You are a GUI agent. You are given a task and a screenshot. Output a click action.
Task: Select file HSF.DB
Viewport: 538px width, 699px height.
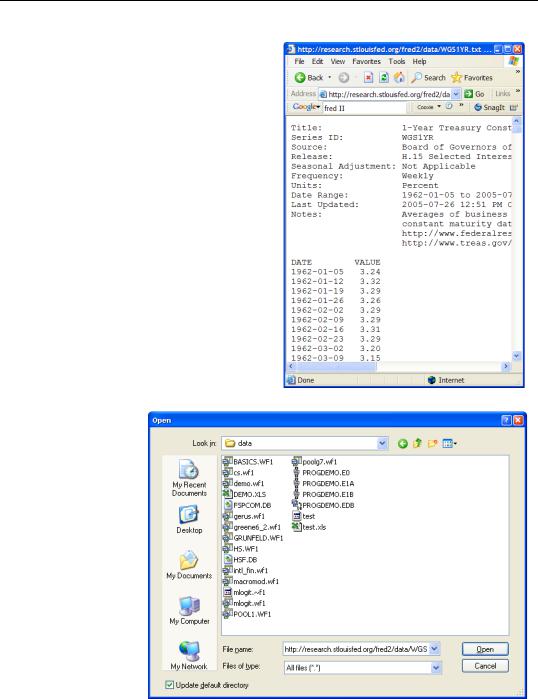click(240, 559)
